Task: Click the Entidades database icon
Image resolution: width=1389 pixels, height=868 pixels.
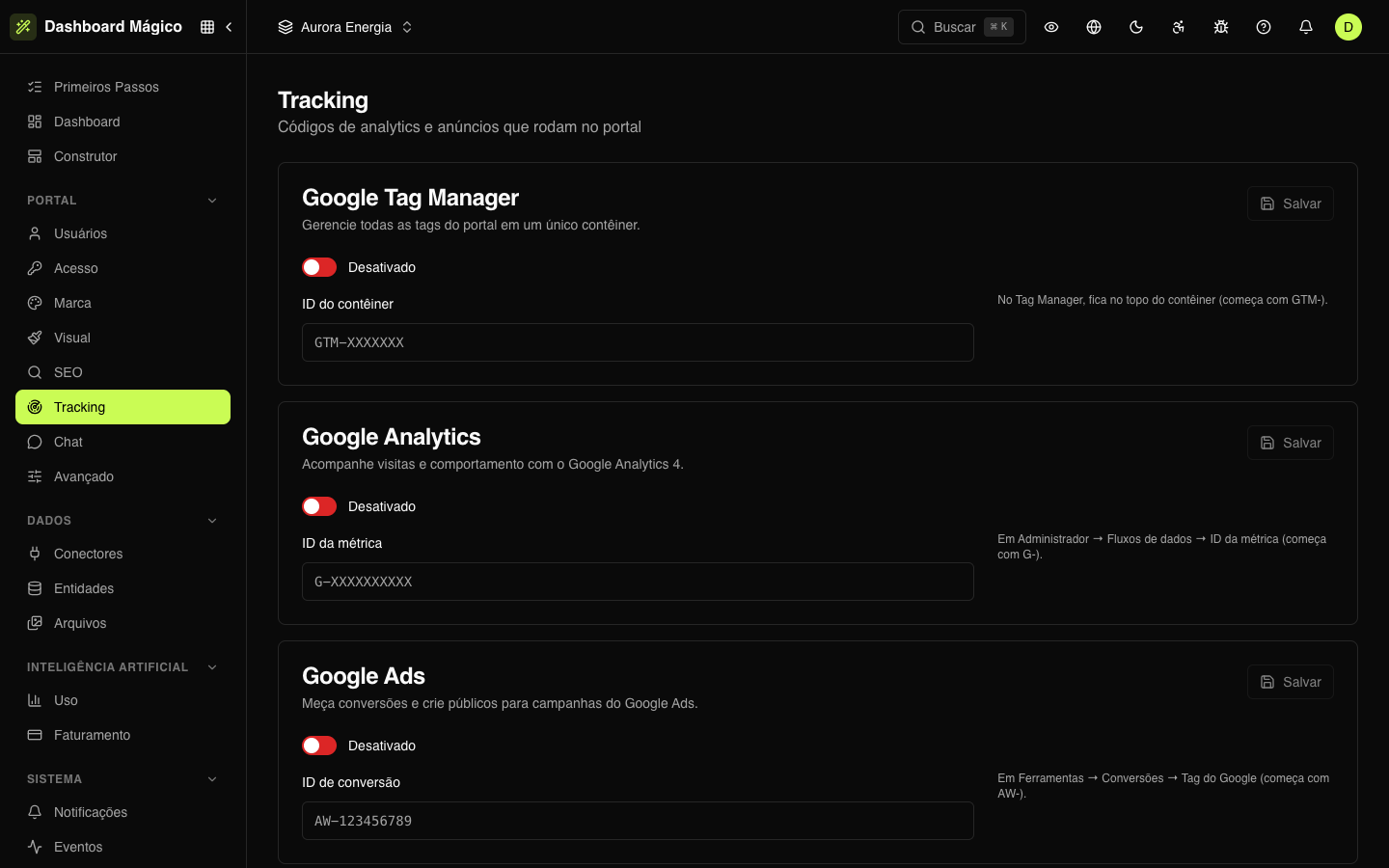Action: point(35,588)
